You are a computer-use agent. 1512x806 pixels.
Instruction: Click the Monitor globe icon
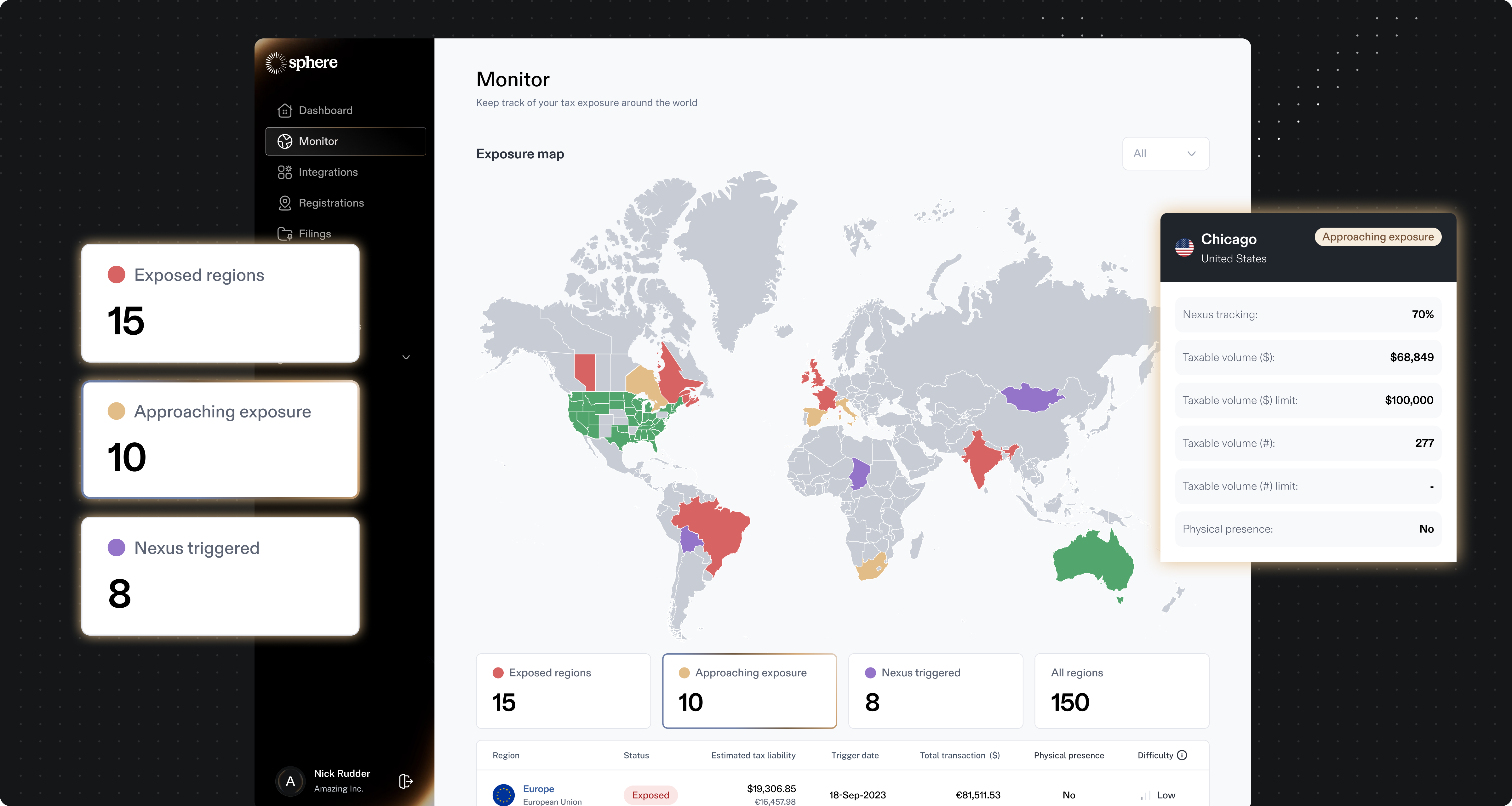(285, 141)
